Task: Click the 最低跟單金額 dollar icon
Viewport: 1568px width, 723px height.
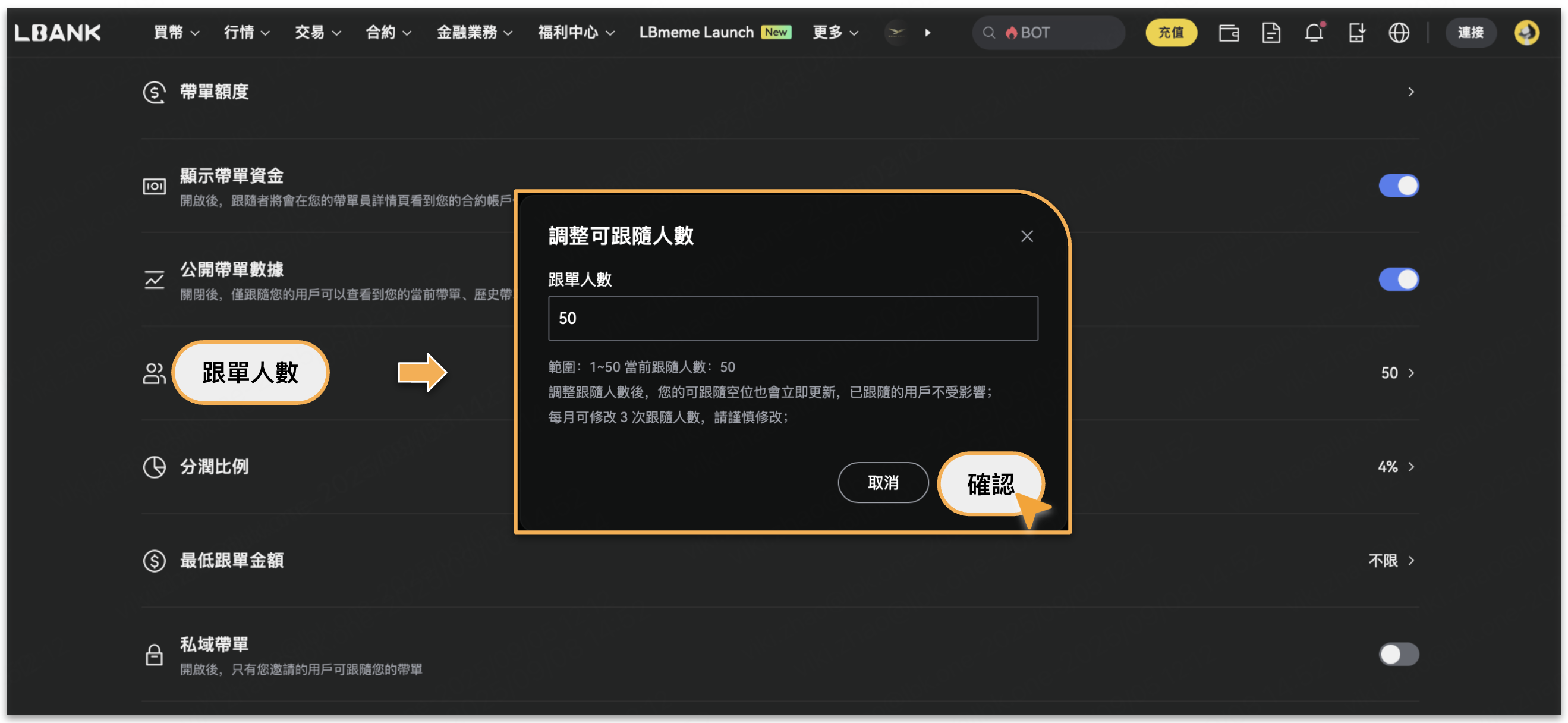Action: click(x=154, y=560)
